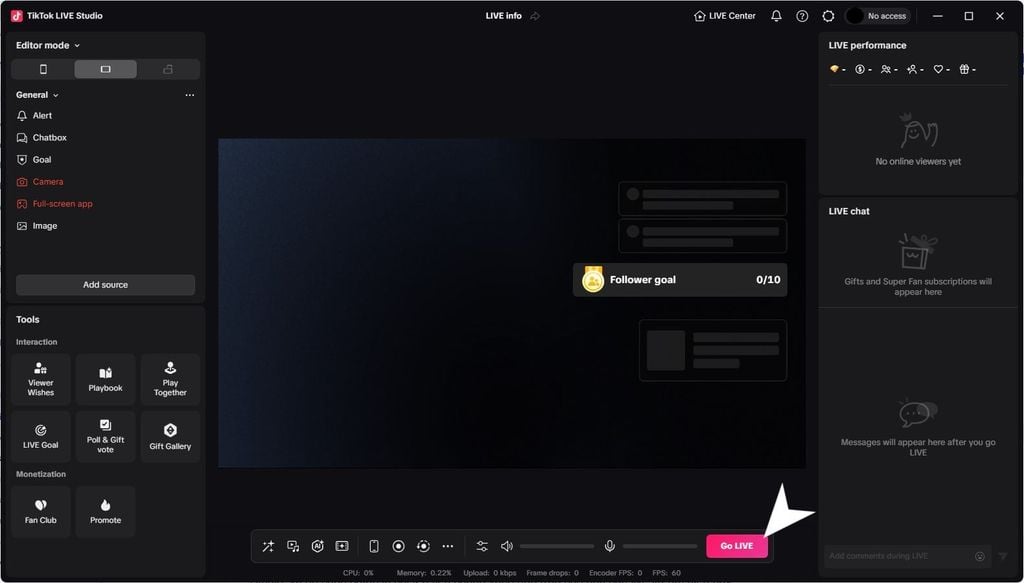
Task: Click the record icon in the bottom toolbar
Action: coord(398,546)
